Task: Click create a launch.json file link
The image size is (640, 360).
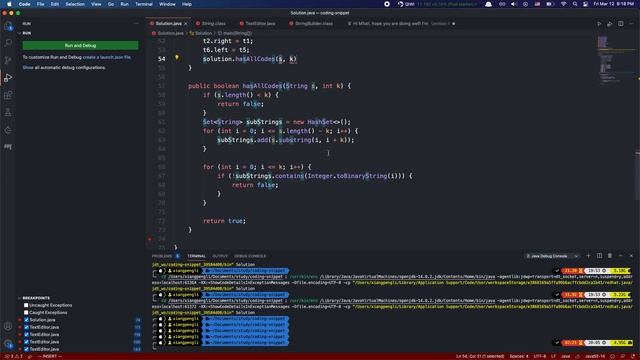Action: (107, 57)
